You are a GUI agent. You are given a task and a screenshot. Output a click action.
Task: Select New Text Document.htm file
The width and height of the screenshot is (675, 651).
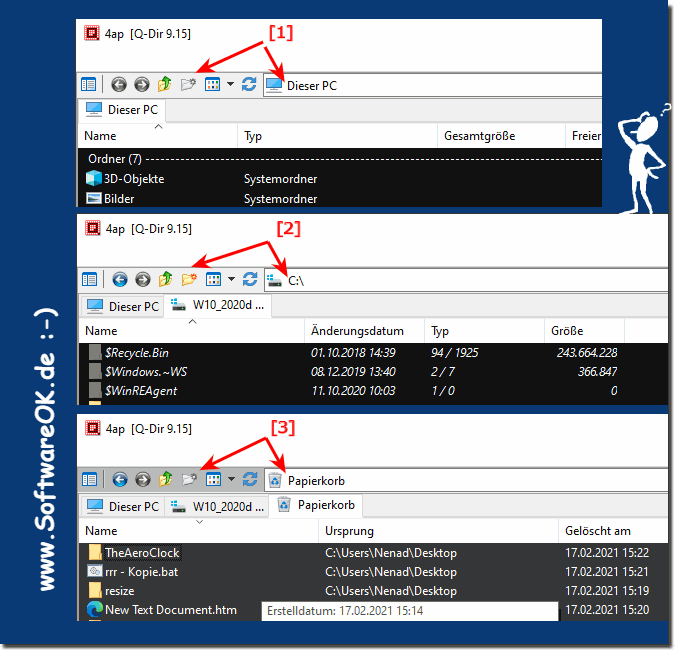[162, 610]
